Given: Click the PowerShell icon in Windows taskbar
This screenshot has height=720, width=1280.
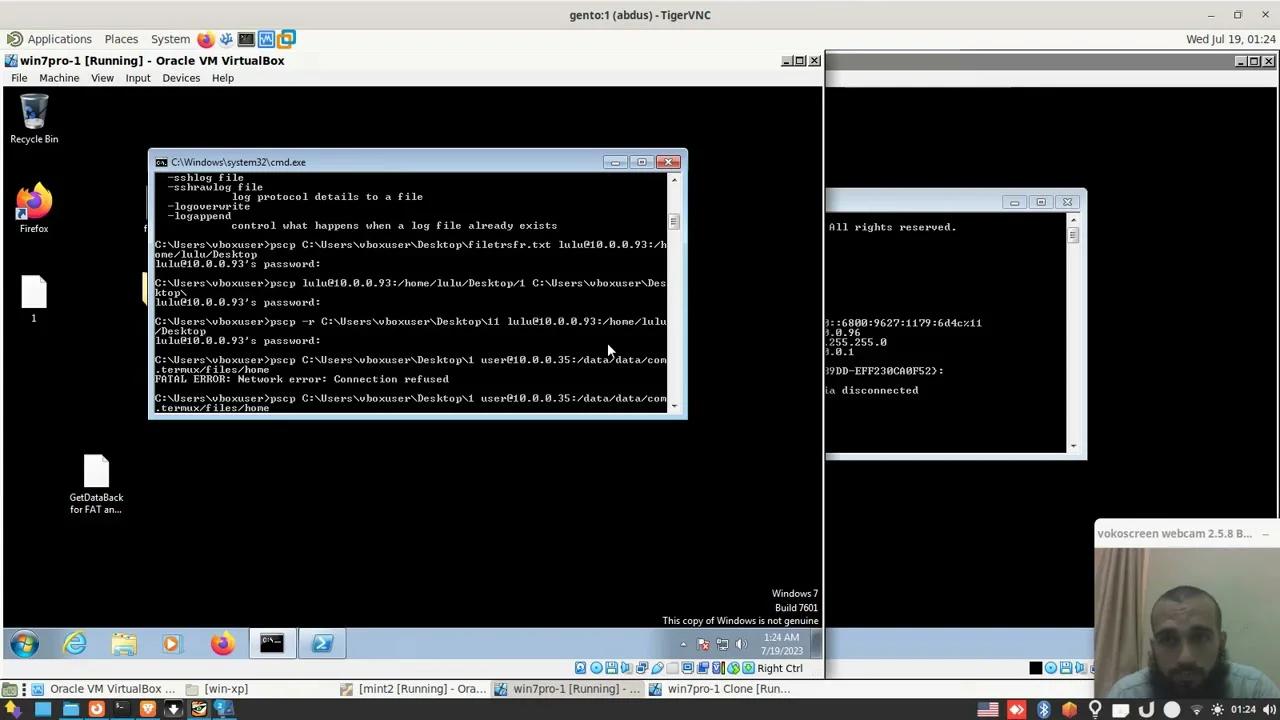Looking at the screenshot, I should (322, 644).
